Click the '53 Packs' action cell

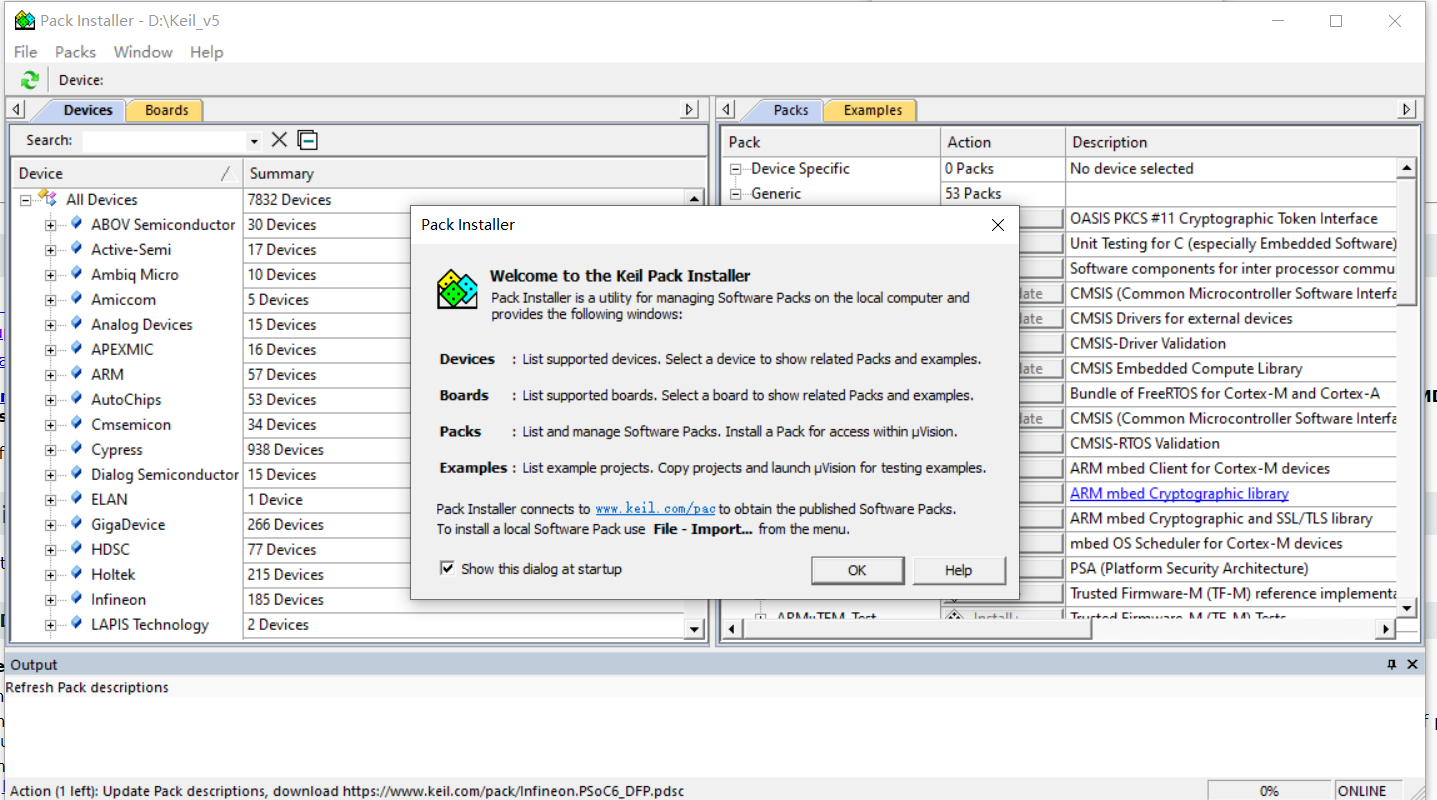[x=973, y=193]
